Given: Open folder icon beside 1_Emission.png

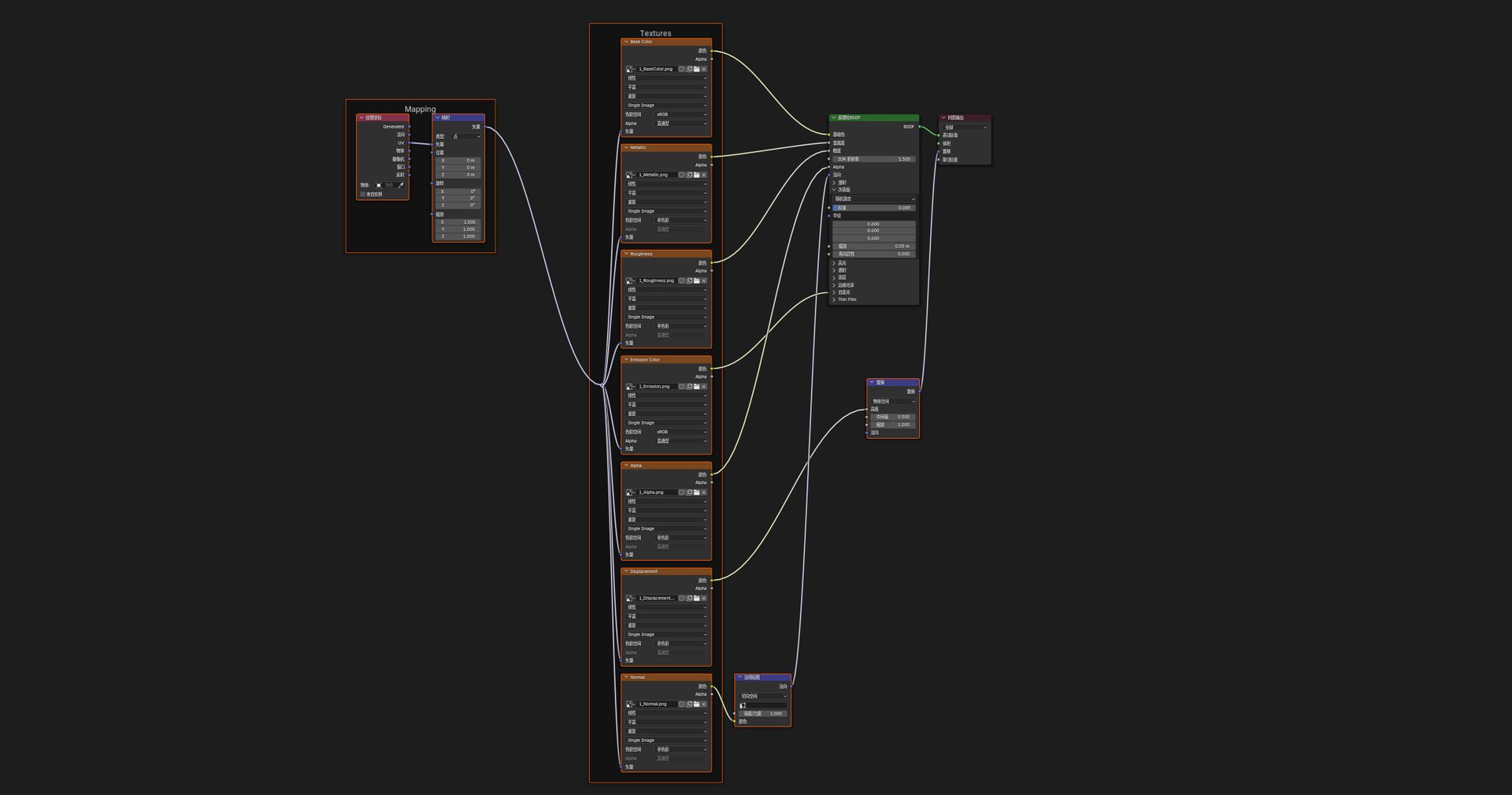Looking at the screenshot, I should (x=696, y=387).
